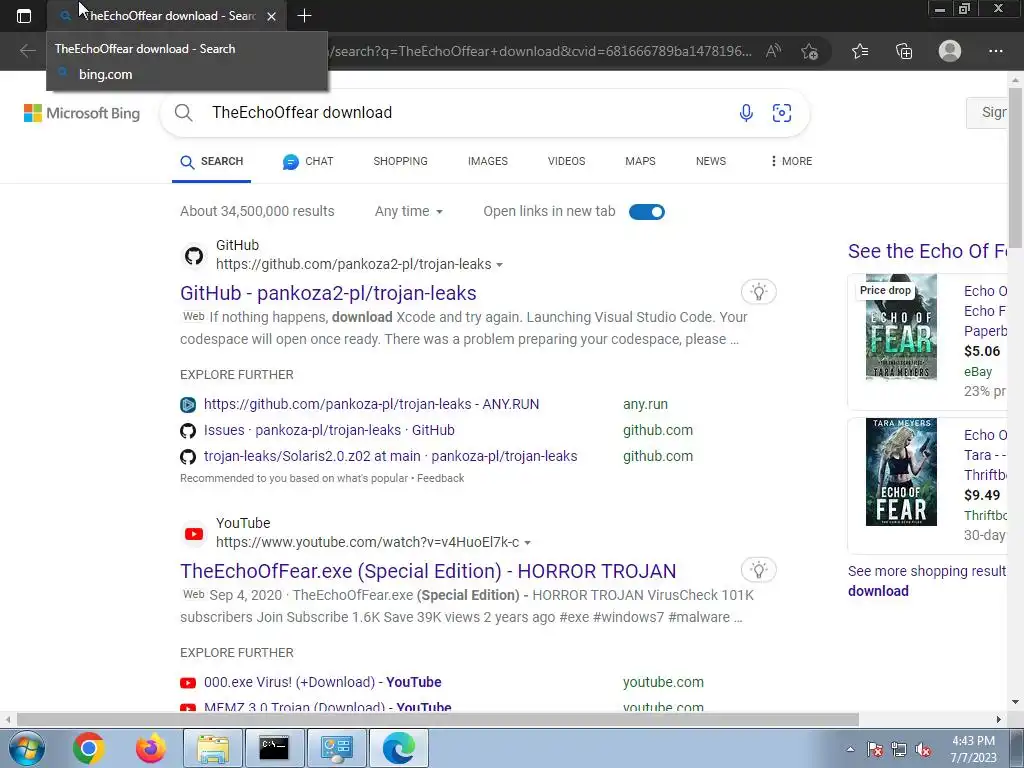
Task: Switch to the SHOPPING tab
Action: tap(400, 161)
